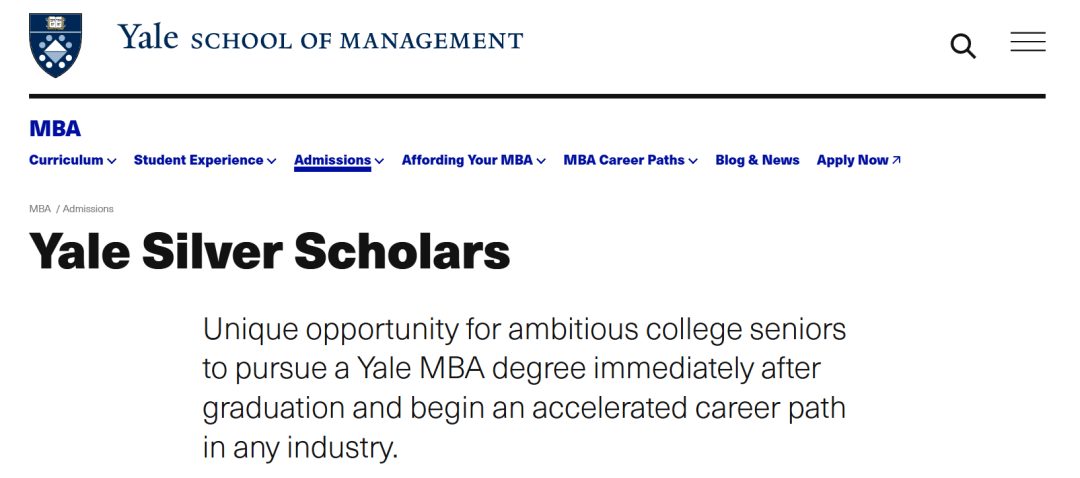Click the Admissions breadcrumb link

pos(88,209)
